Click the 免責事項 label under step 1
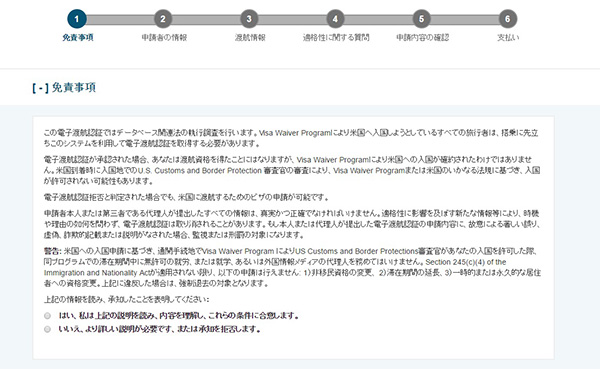 (x=78, y=38)
